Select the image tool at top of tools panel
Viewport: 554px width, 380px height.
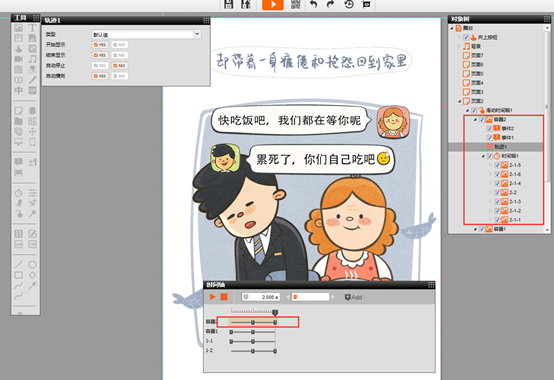tap(18, 28)
